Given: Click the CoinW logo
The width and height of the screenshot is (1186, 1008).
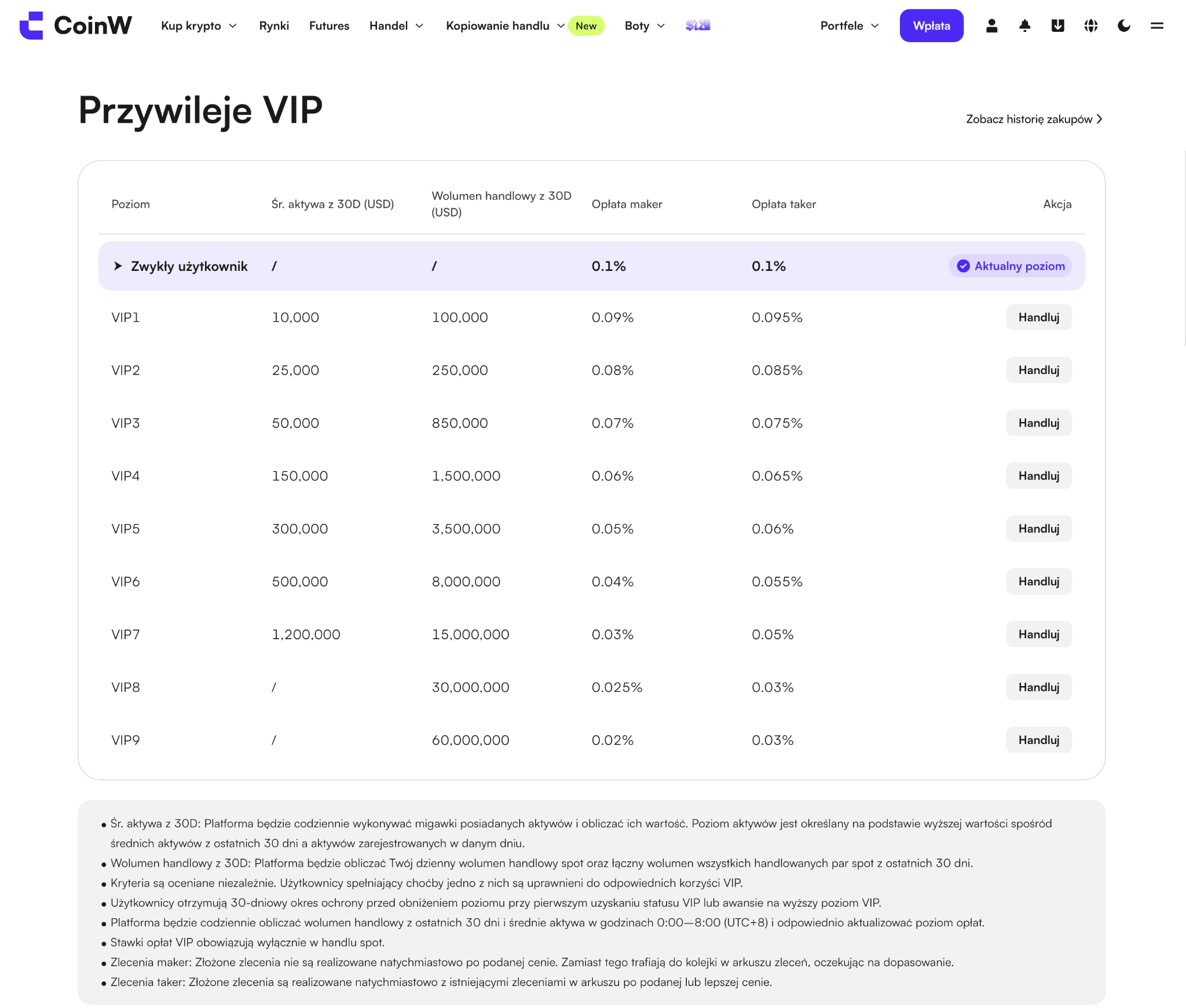Looking at the screenshot, I should pos(76,25).
